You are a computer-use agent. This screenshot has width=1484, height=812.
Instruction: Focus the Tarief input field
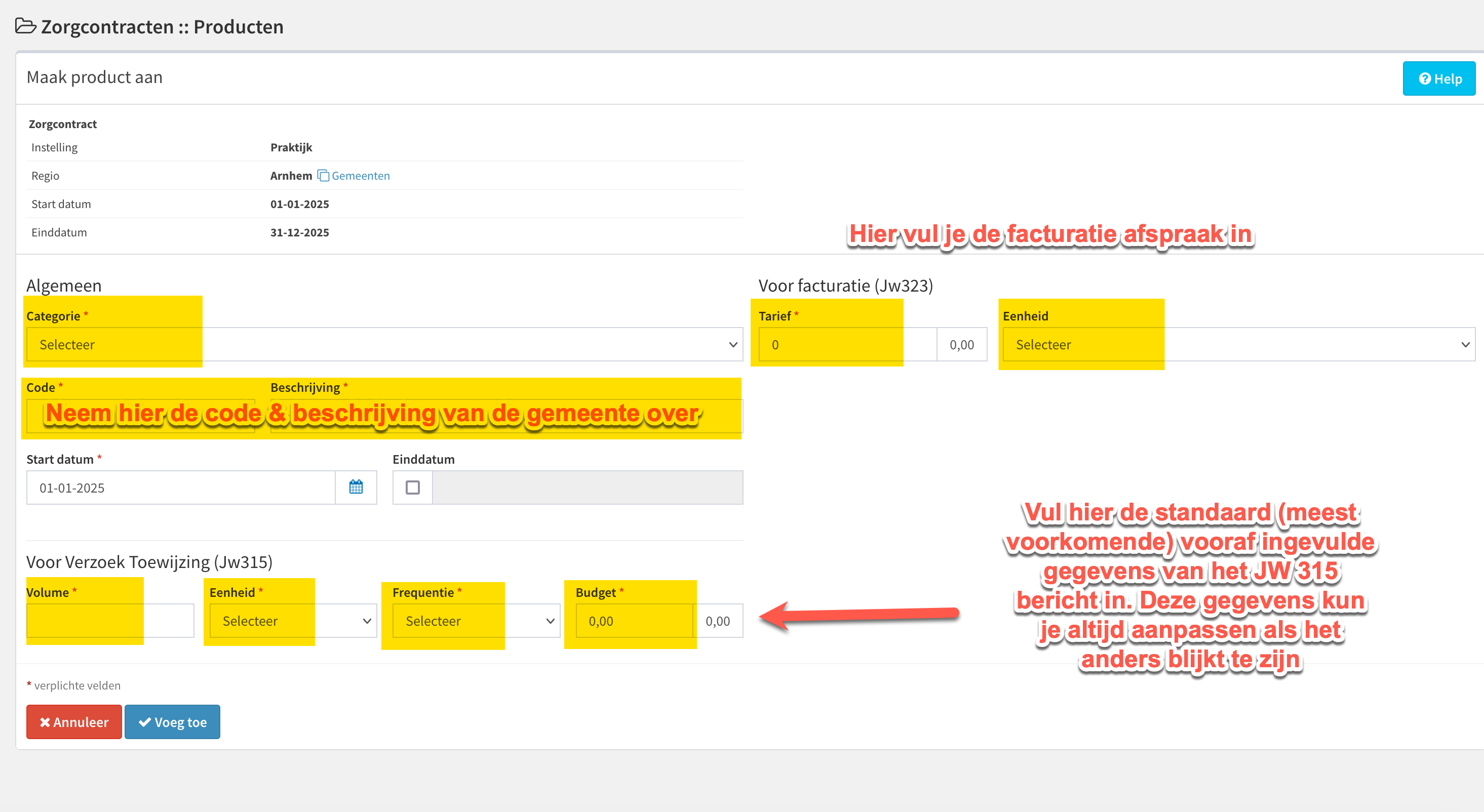847,344
